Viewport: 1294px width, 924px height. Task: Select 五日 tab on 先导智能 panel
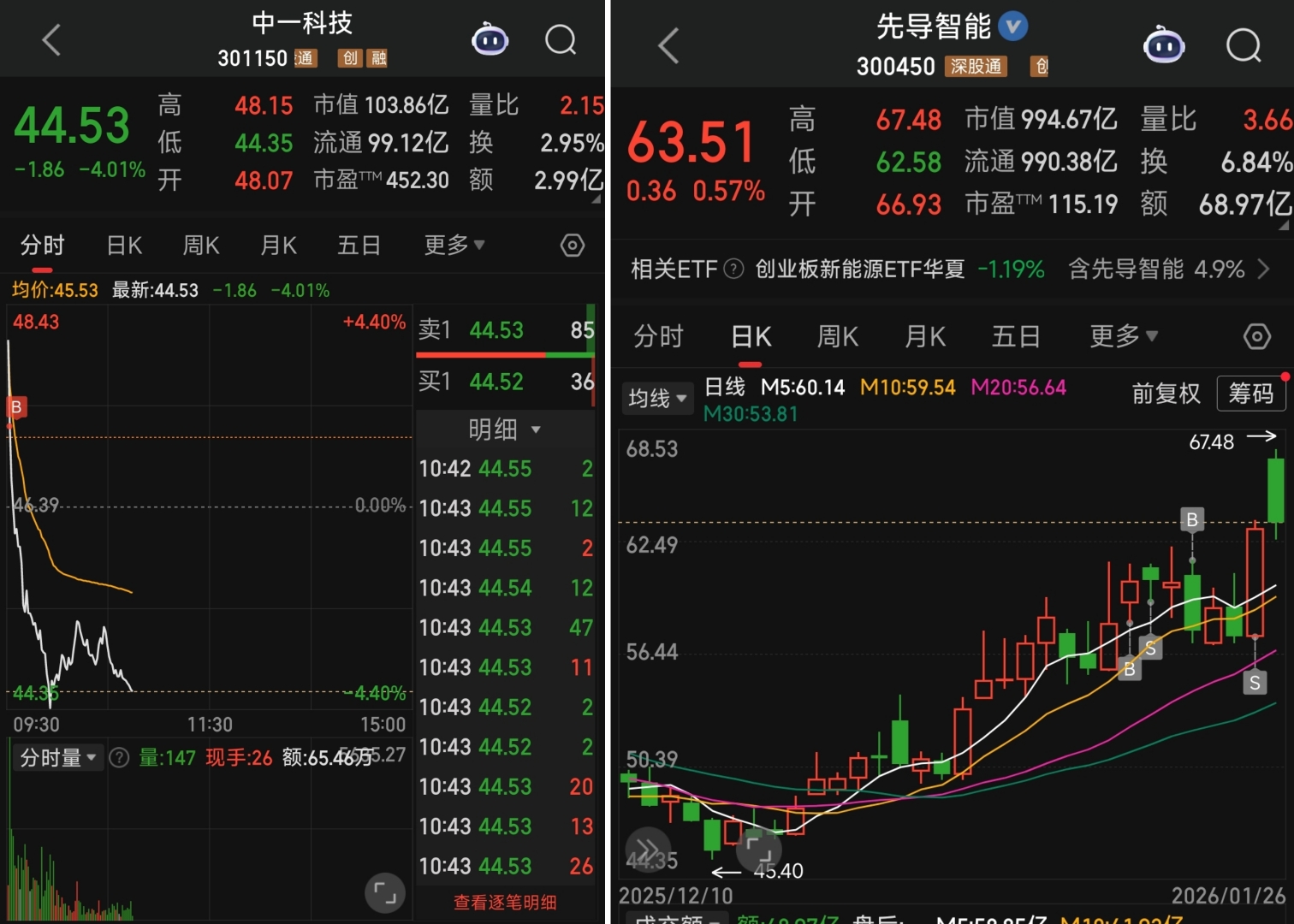[1016, 336]
